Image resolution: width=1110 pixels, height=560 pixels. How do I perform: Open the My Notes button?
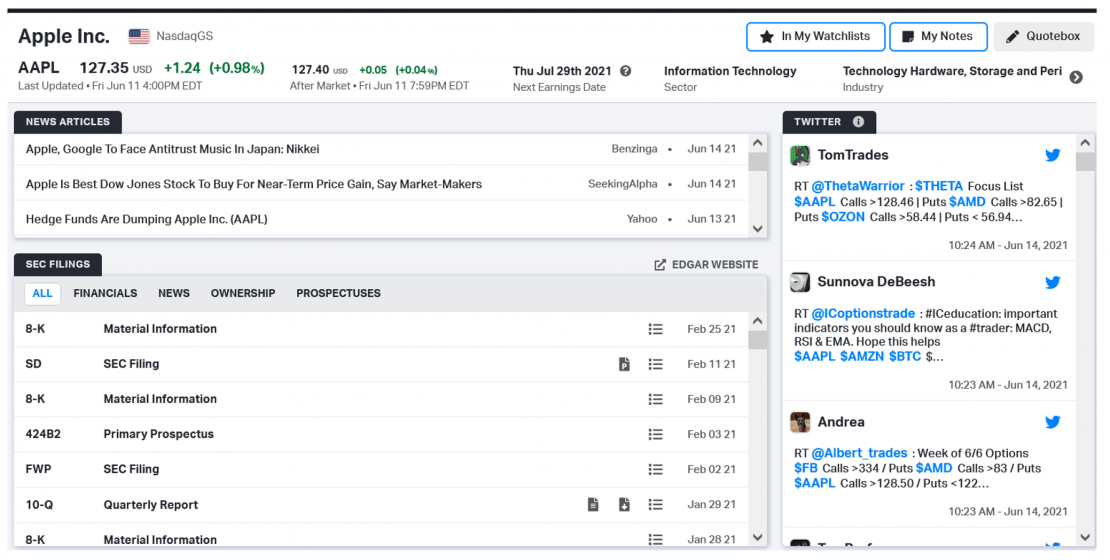(937, 36)
